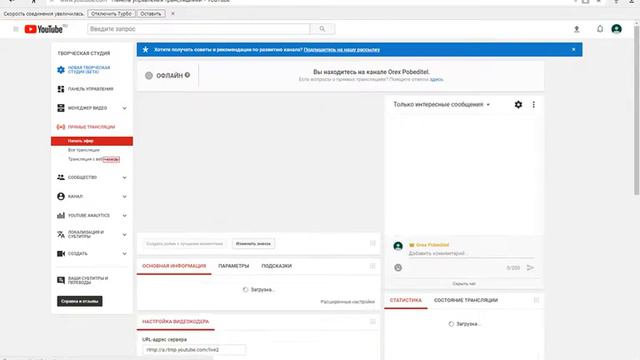Go to the YouTube home logo
Image resolution: width=640 pixels, height=360 pixels.
[44, 29]
